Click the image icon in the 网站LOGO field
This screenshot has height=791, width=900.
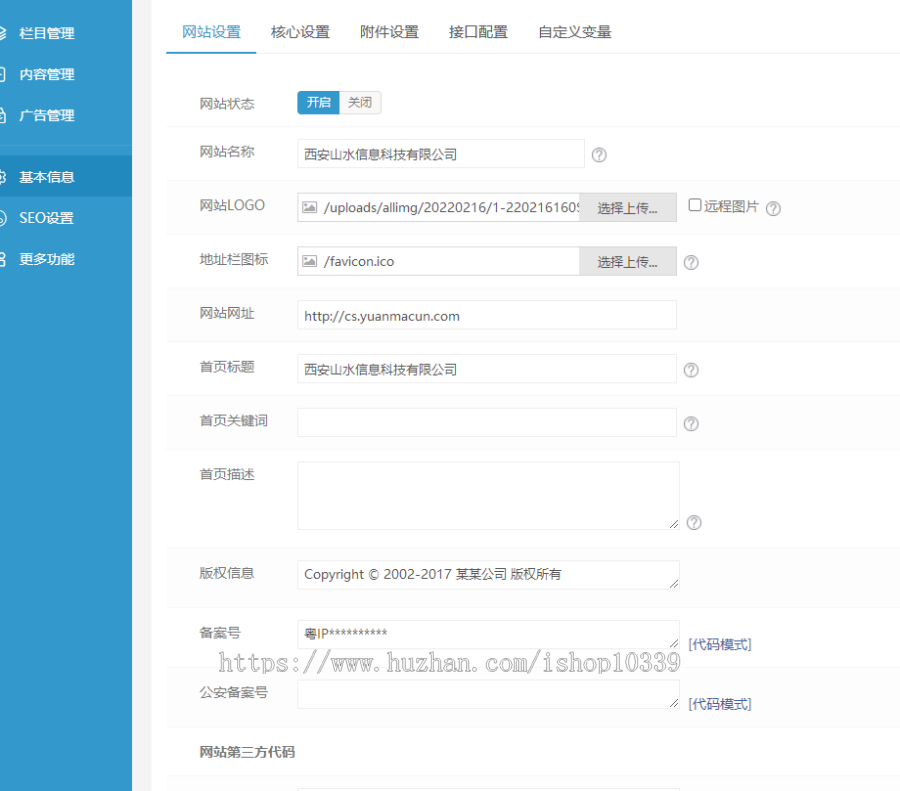click(x=309, y=207)
